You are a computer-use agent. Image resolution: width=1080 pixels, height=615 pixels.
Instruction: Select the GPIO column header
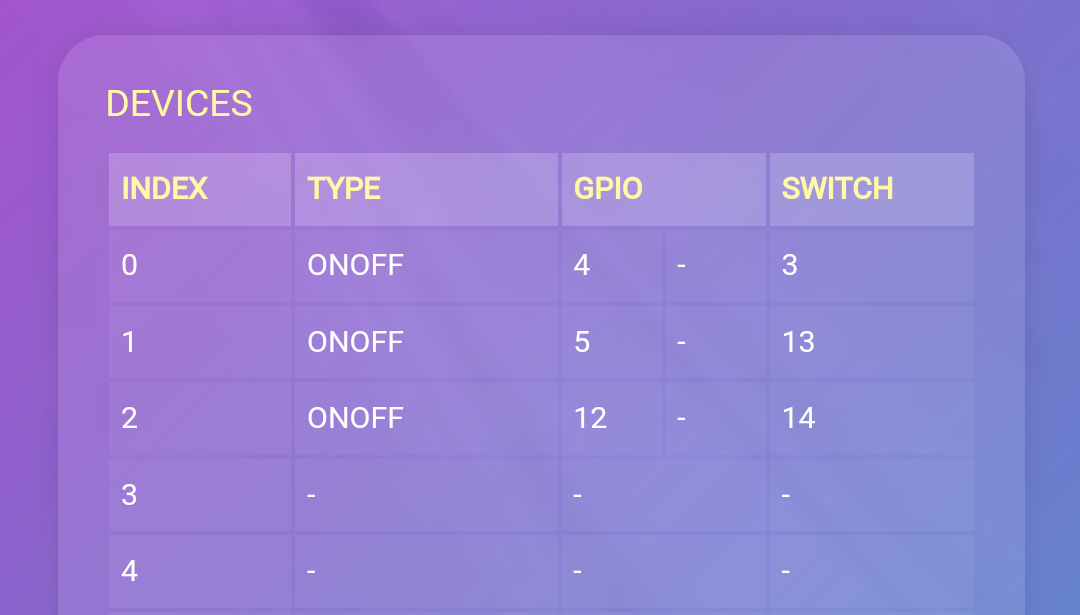(x=608, y=189)
